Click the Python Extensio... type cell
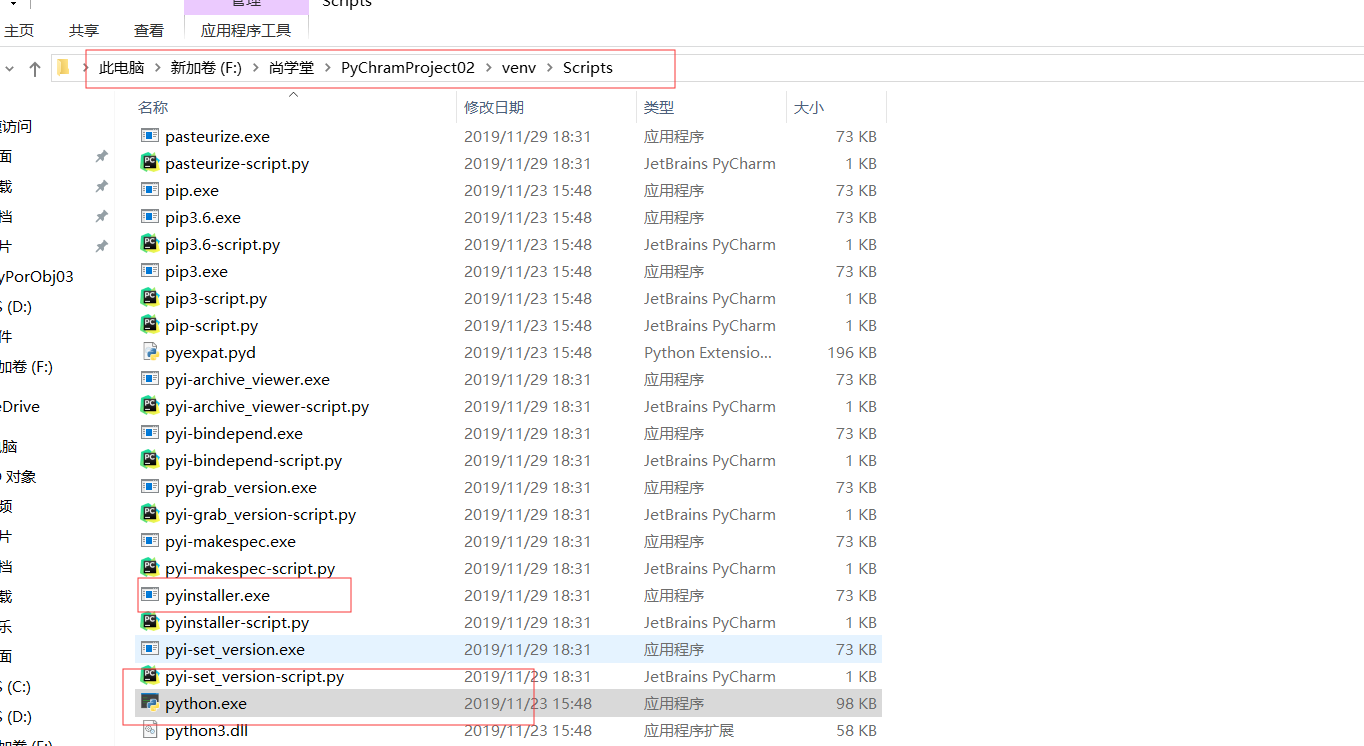The height and width of the screenshot is (746, 1364). pos(708,352)
